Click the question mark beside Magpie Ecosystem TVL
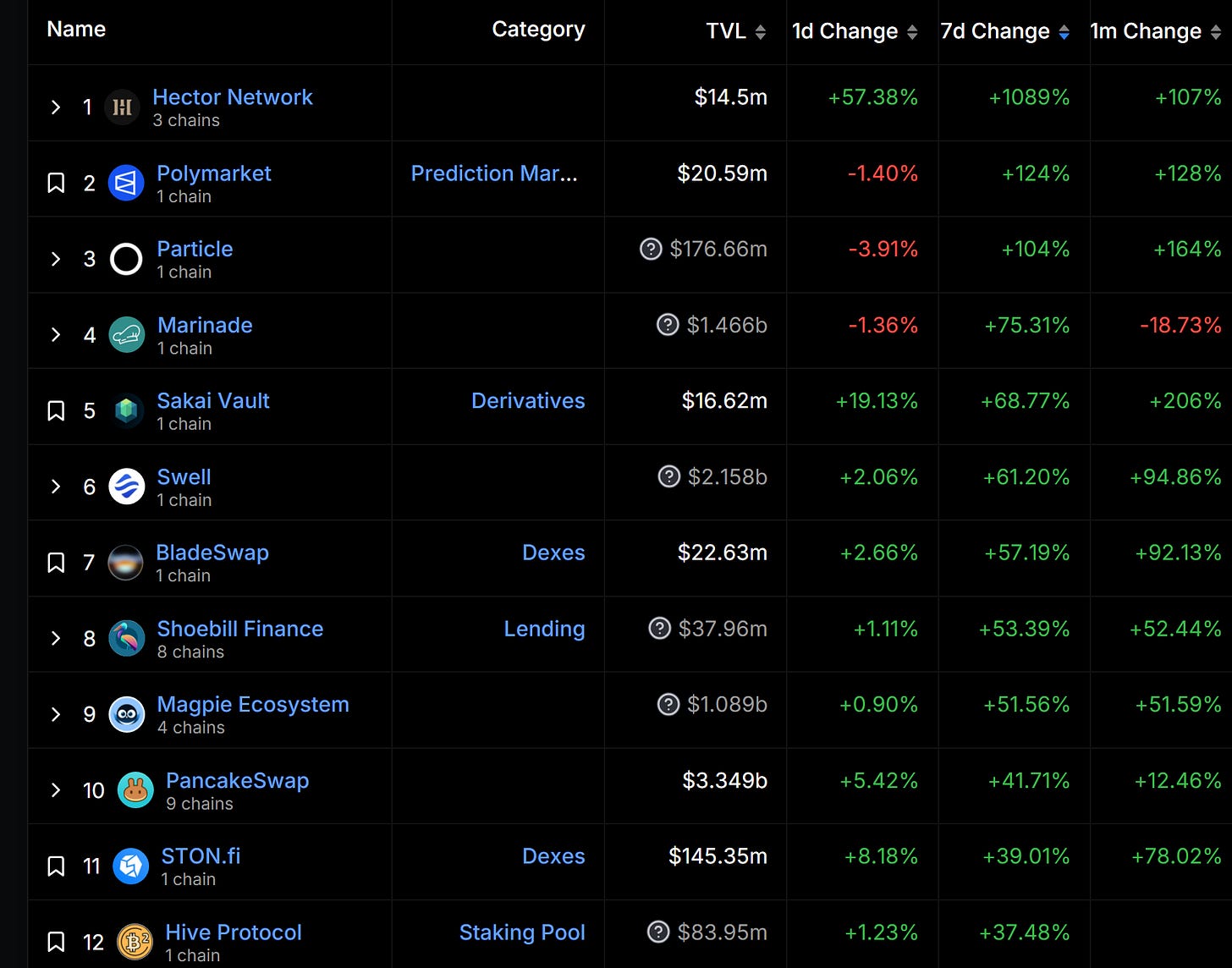The width and height of the screenshot is (1232, 968). (668, 704)
